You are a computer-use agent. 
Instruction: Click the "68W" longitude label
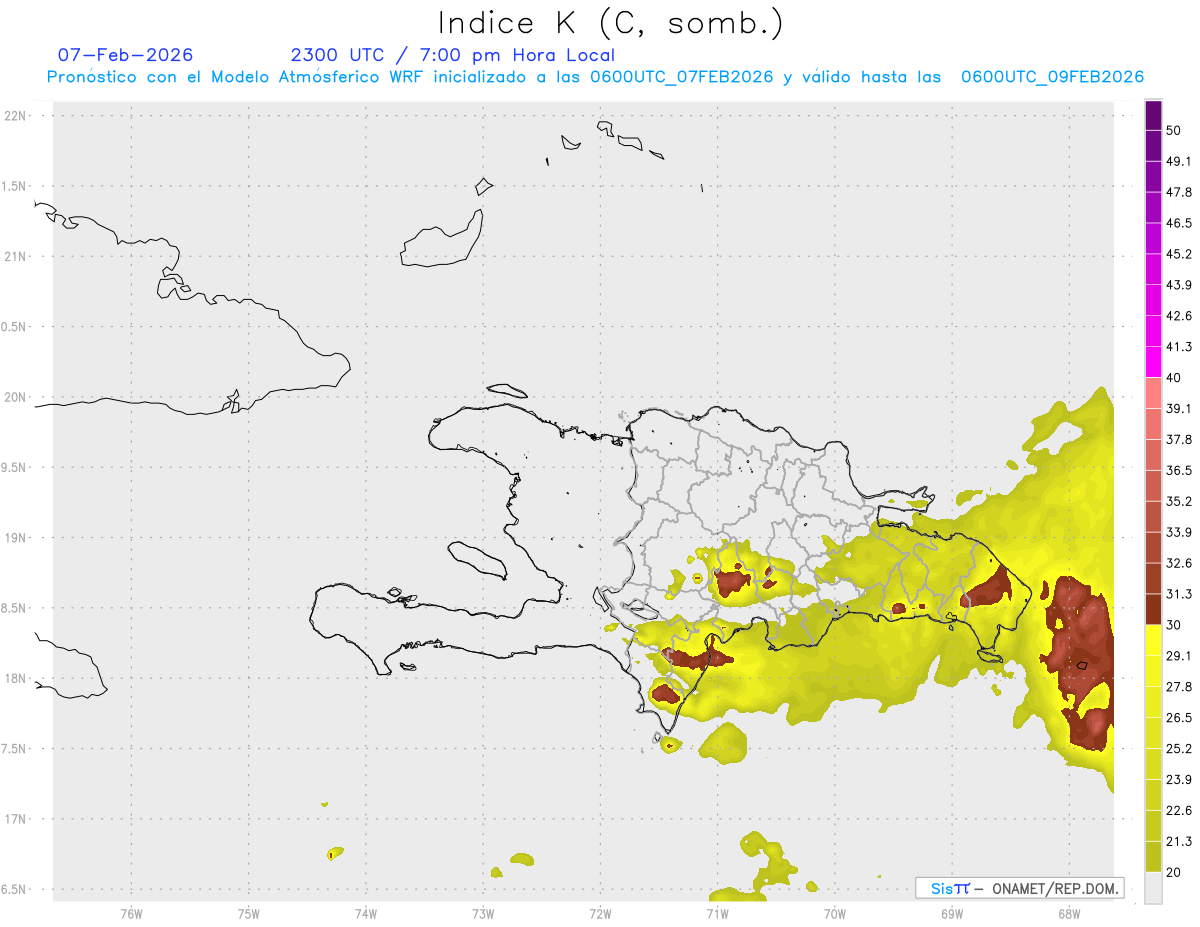[1068, 914]
